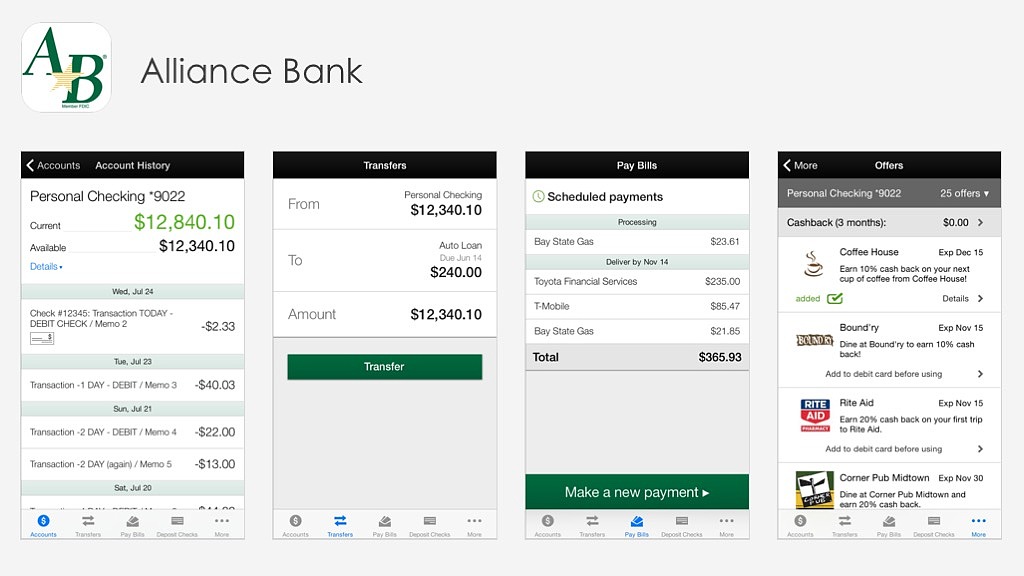Select Deposit Checks icon in Pay Bills screen tab bar
Image resolution: width=1024 pixels, height=576 pixels.
point(682,520)
